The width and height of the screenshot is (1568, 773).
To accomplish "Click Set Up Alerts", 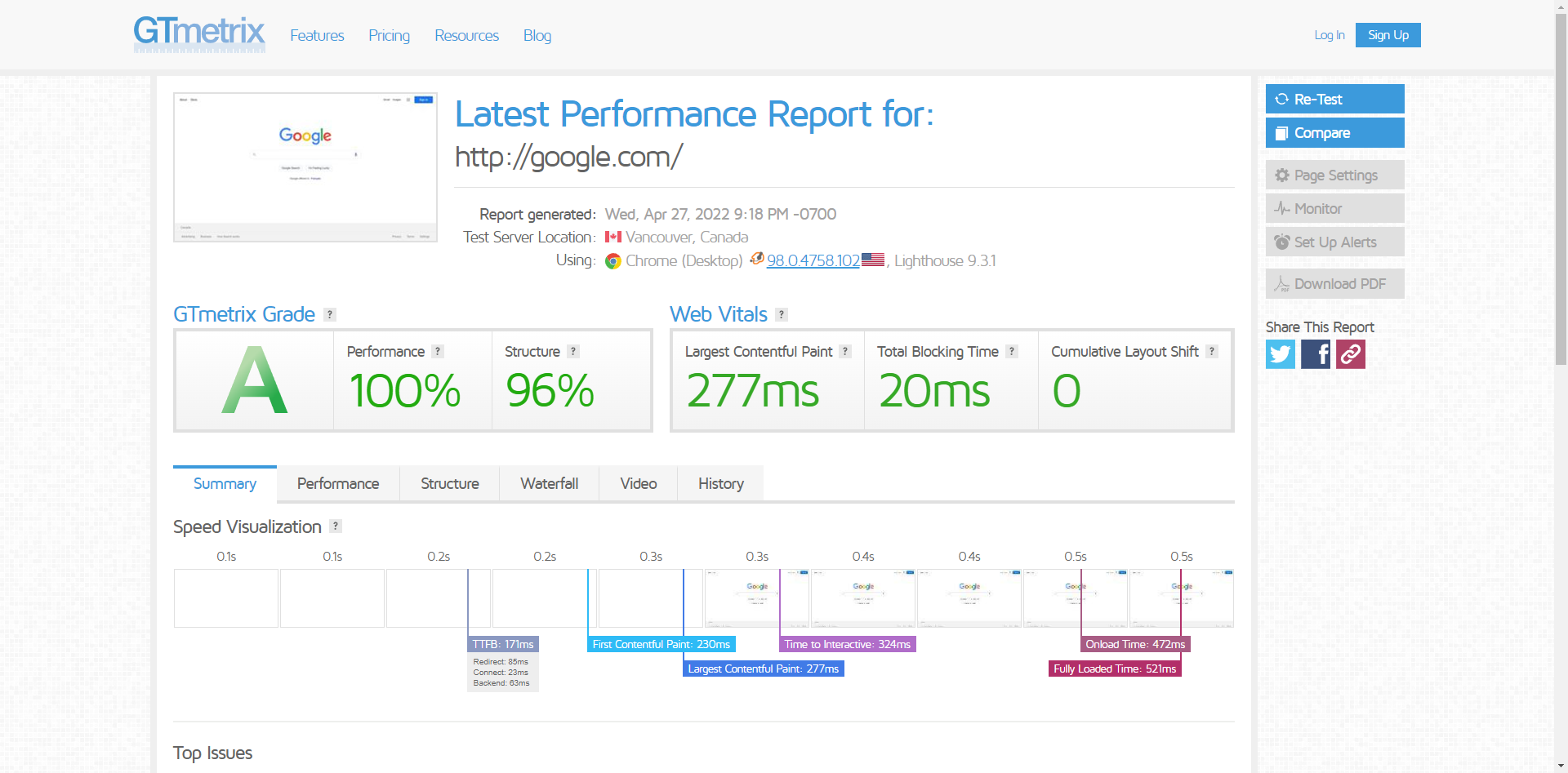I will [x=1335, y=242].
